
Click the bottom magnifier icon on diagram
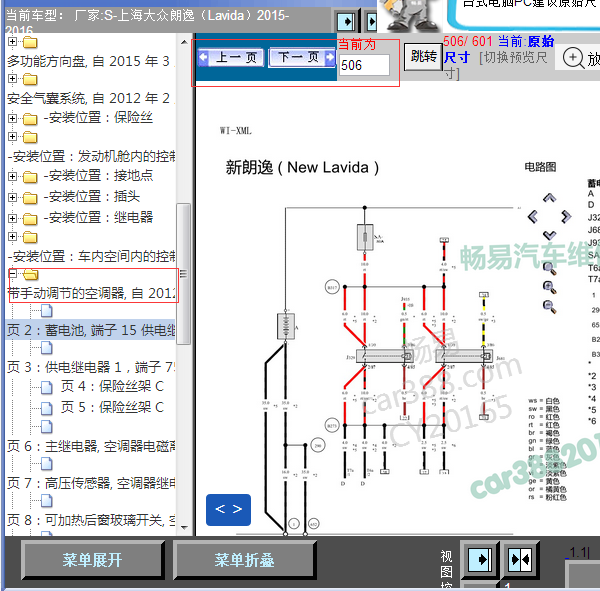pos(549,306)
